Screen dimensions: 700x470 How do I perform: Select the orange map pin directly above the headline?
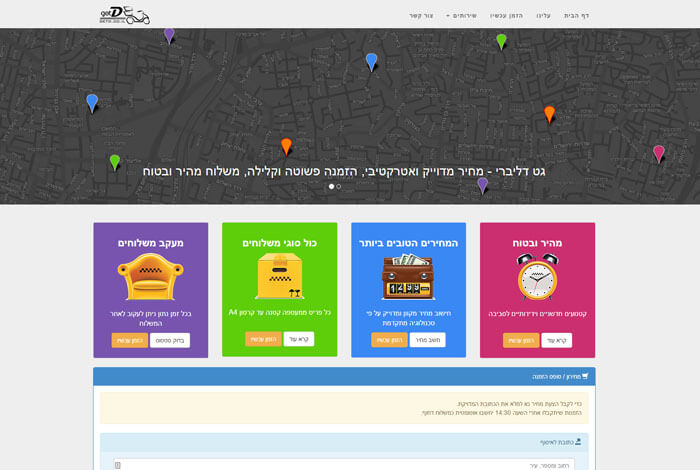click(286, 147)
